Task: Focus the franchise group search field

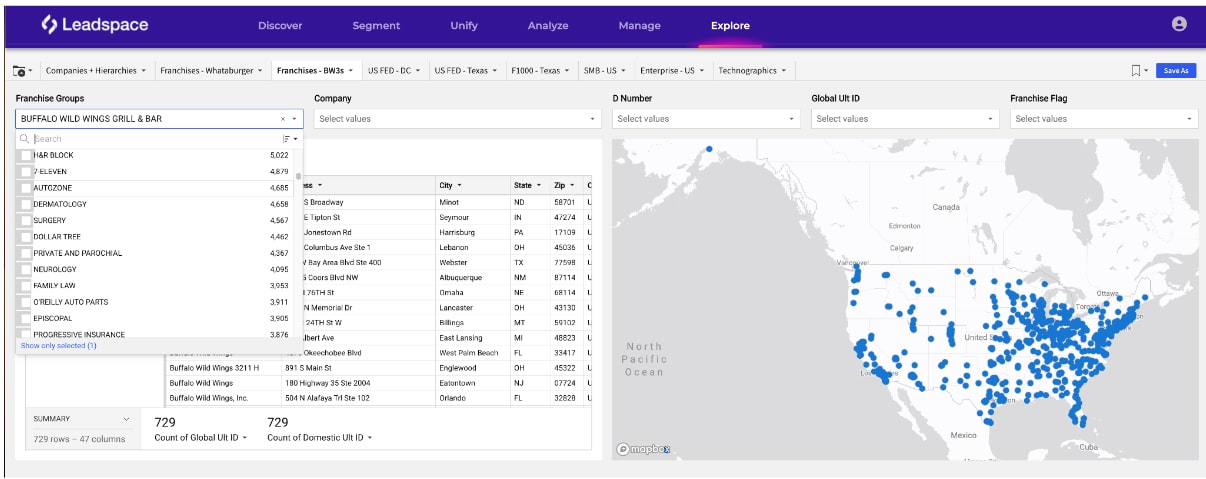Action: (x=155, y=139)
